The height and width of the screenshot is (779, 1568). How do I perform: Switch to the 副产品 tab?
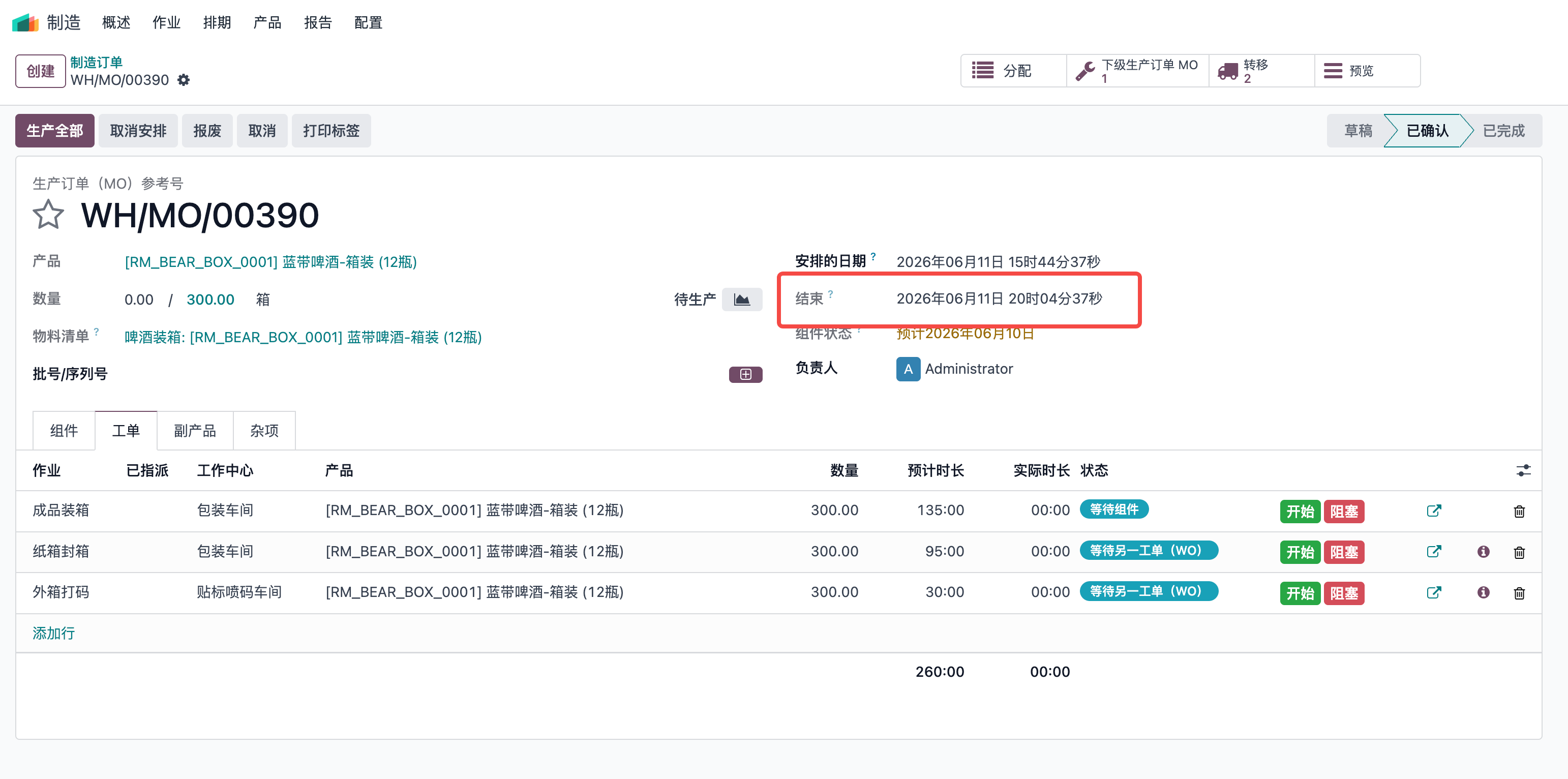[x=195, y=431]
